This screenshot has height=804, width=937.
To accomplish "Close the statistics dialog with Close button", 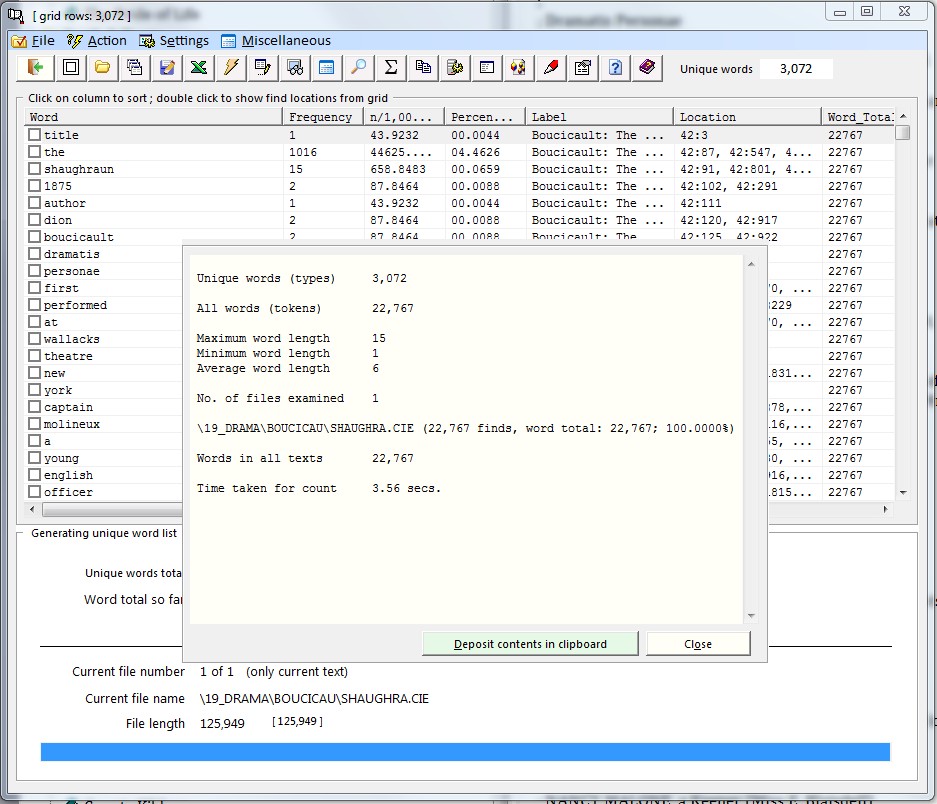I will point(698,644).
